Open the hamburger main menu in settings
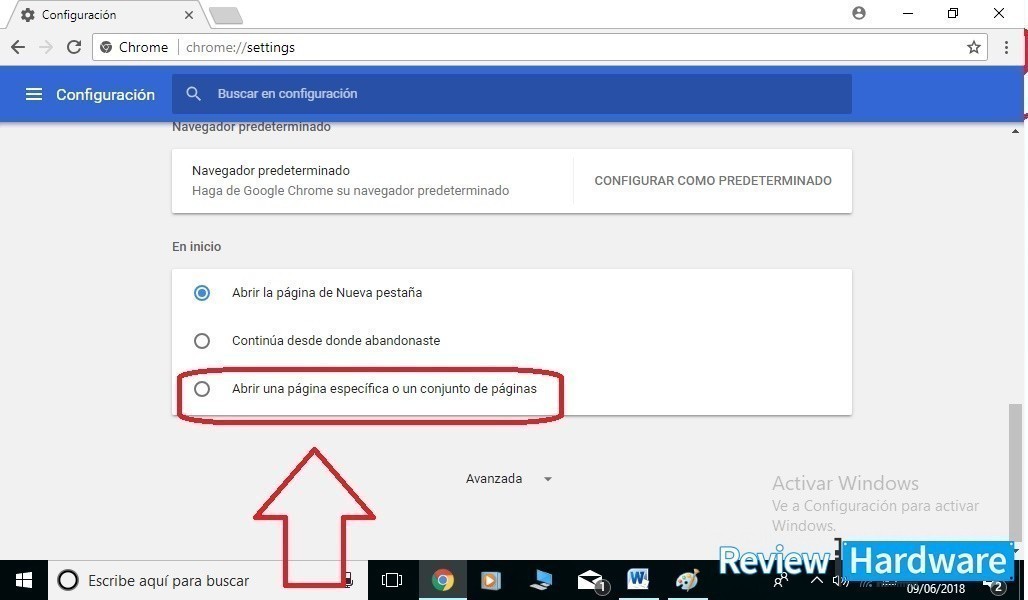 (33, 94)
